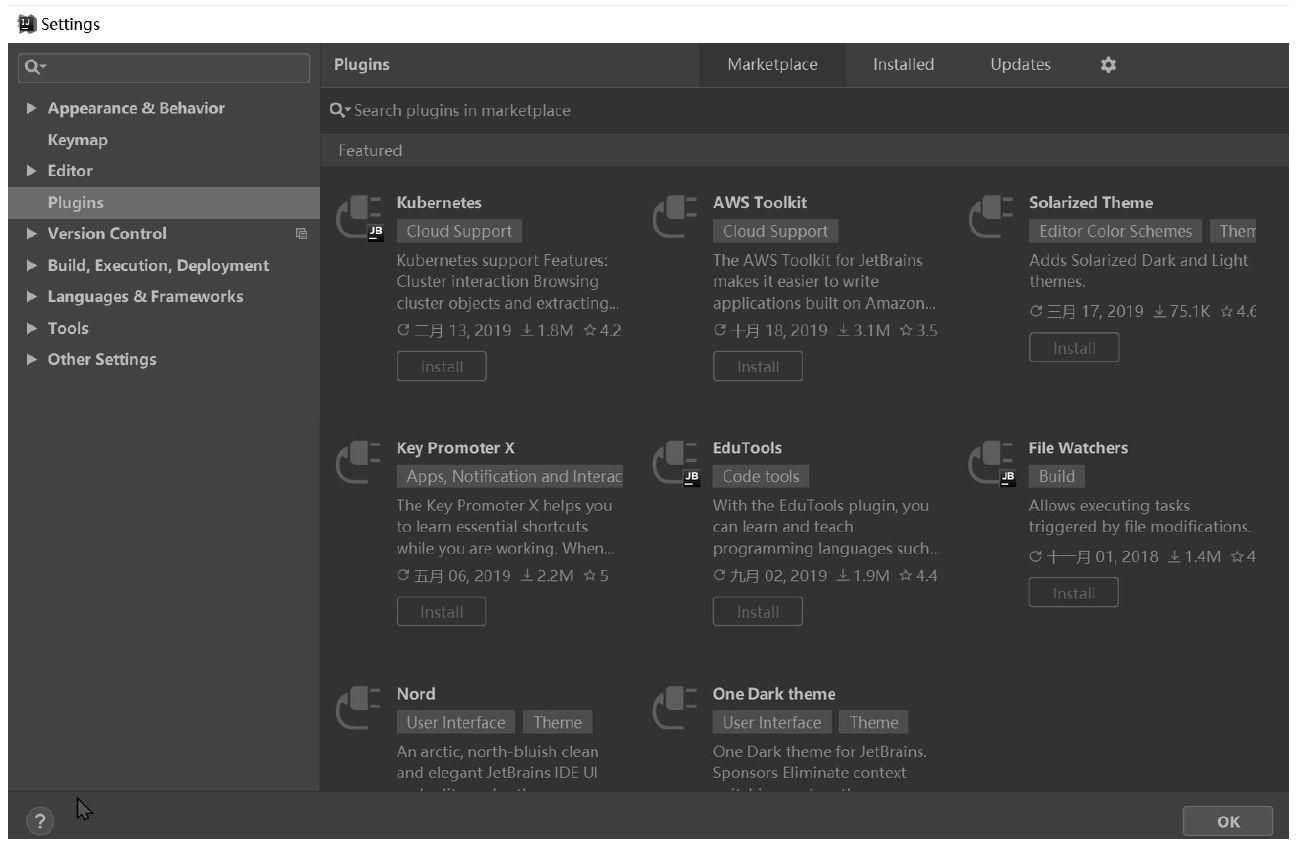
Task: Switch to the Updates tab
Action: (x=1019, y=64)
